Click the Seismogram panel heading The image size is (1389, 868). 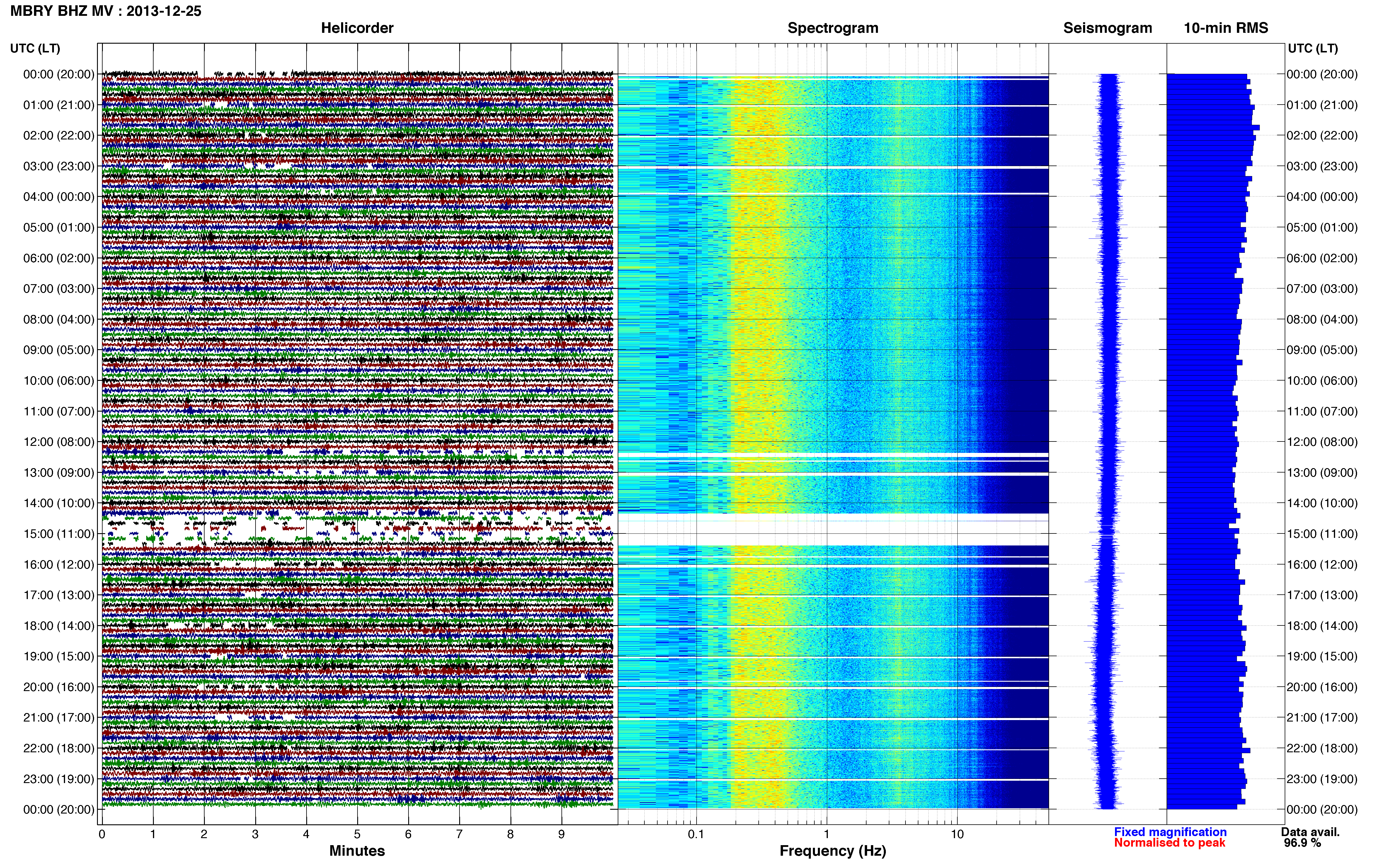point(1108,28)
